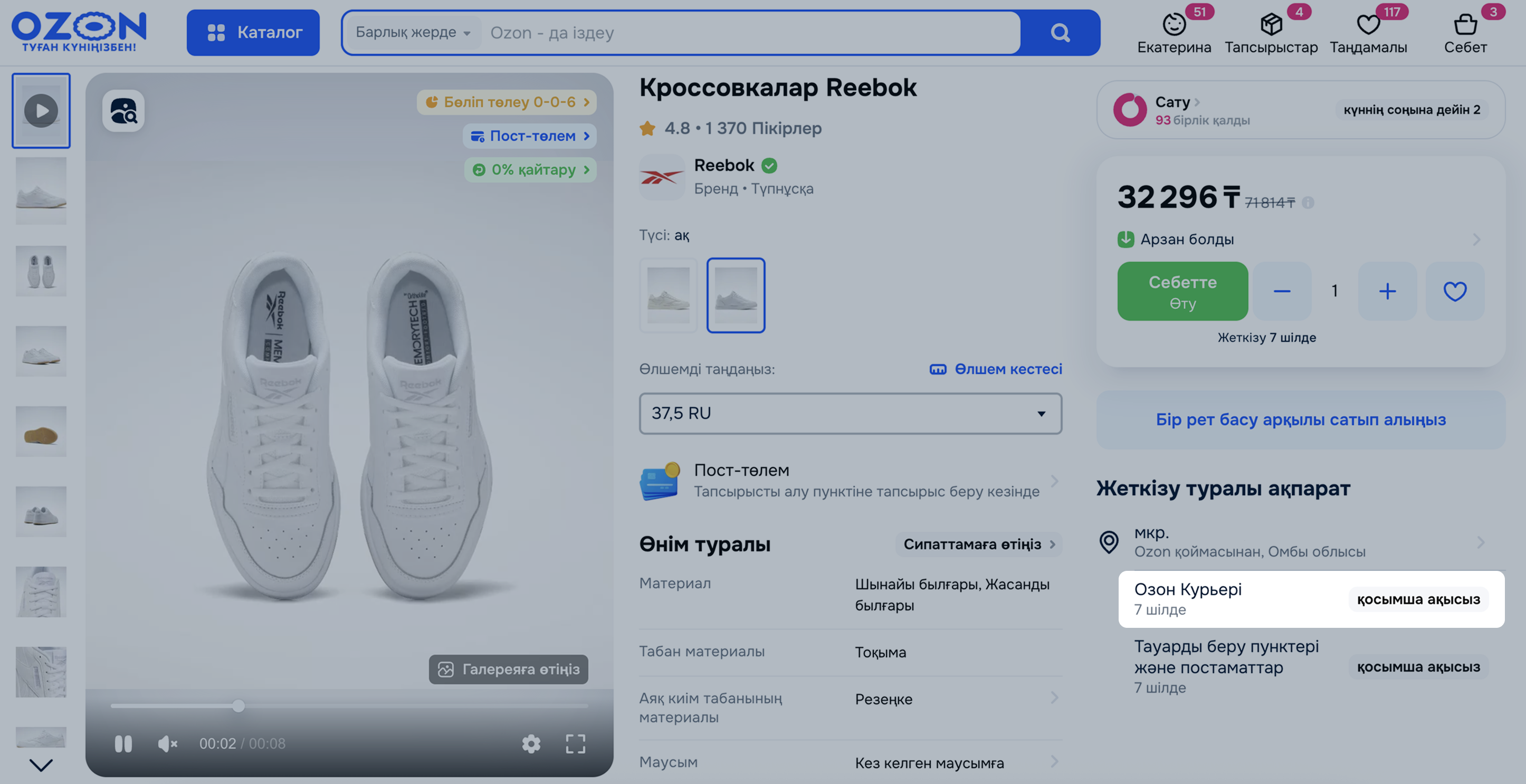Click Сипаттамаға өтіңіз button
This screenshot has height=784, width=1526.
979,544
